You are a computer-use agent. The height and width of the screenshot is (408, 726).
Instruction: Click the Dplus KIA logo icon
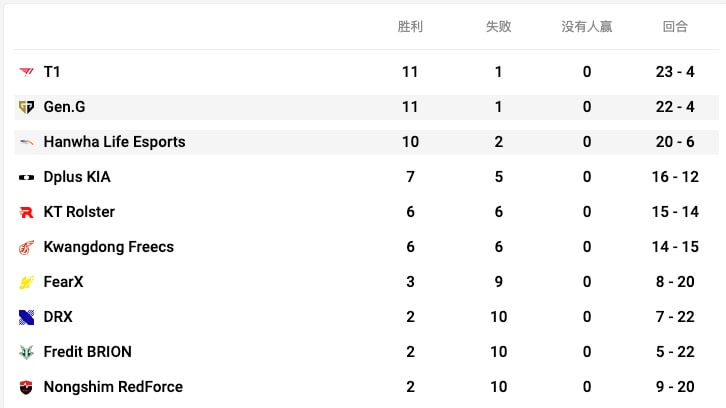[26, 177]
